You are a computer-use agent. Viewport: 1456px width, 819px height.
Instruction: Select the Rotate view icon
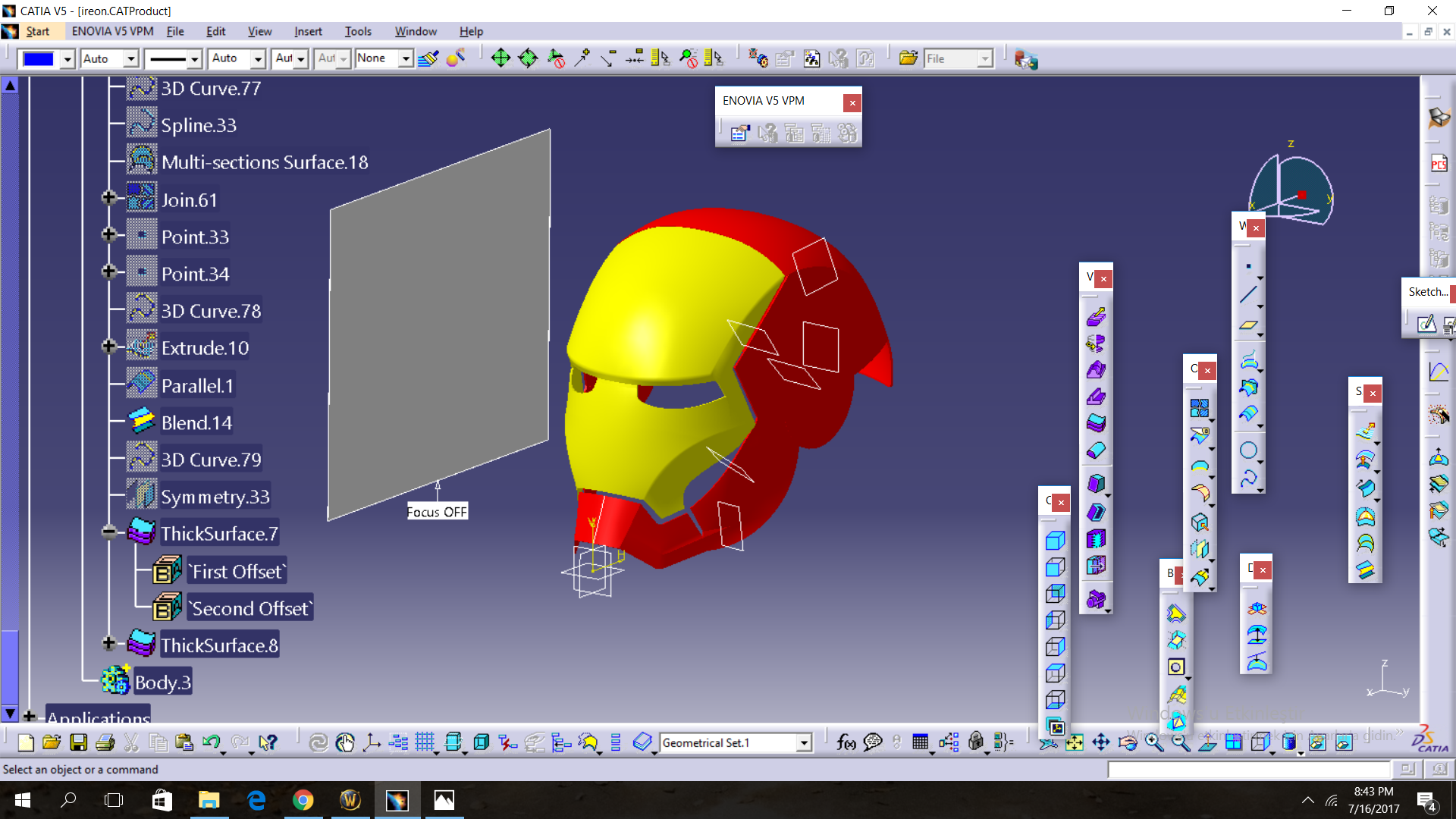(x=1128, y=742)
